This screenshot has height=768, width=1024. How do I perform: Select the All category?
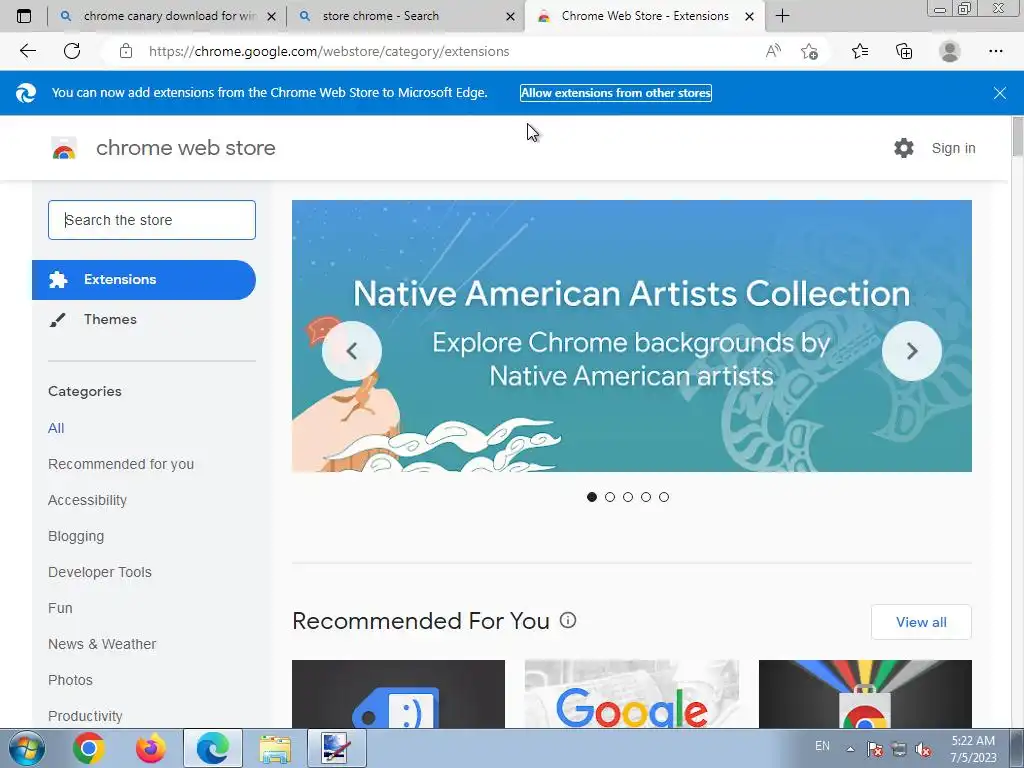point(56,428)
